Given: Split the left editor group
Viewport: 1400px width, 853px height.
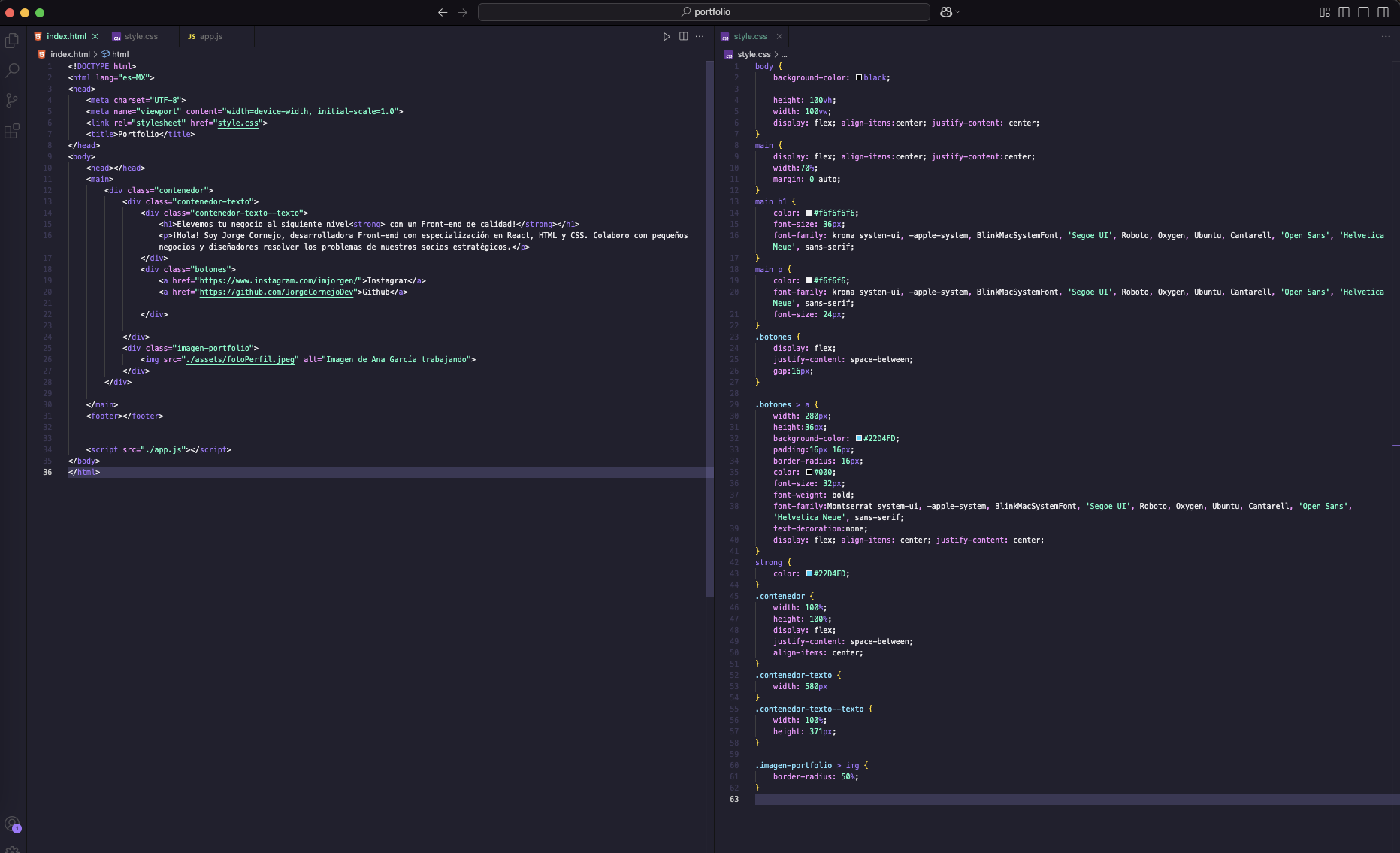Looking at the screenshot, I should click(684, 36).
